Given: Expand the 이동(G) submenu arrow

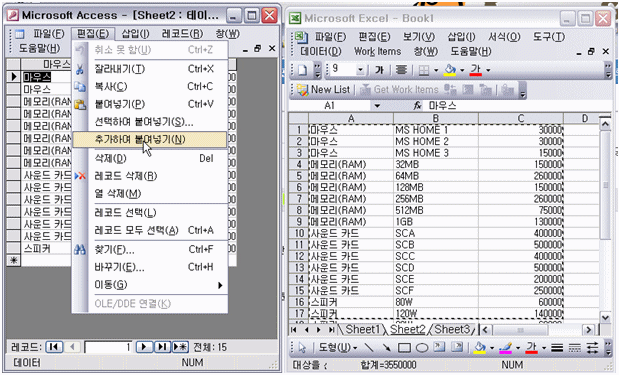Looking at the screenshot, I should coord(220,285).
